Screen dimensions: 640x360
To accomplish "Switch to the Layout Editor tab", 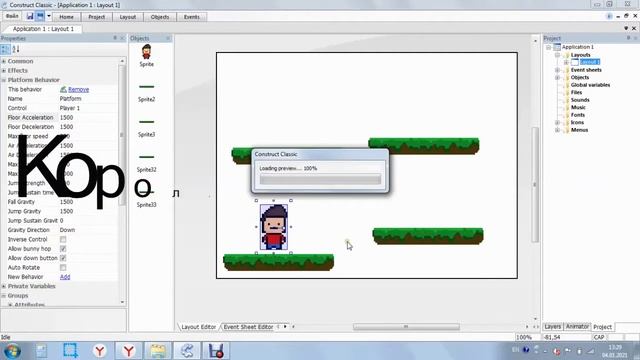I will click(198, 327).
